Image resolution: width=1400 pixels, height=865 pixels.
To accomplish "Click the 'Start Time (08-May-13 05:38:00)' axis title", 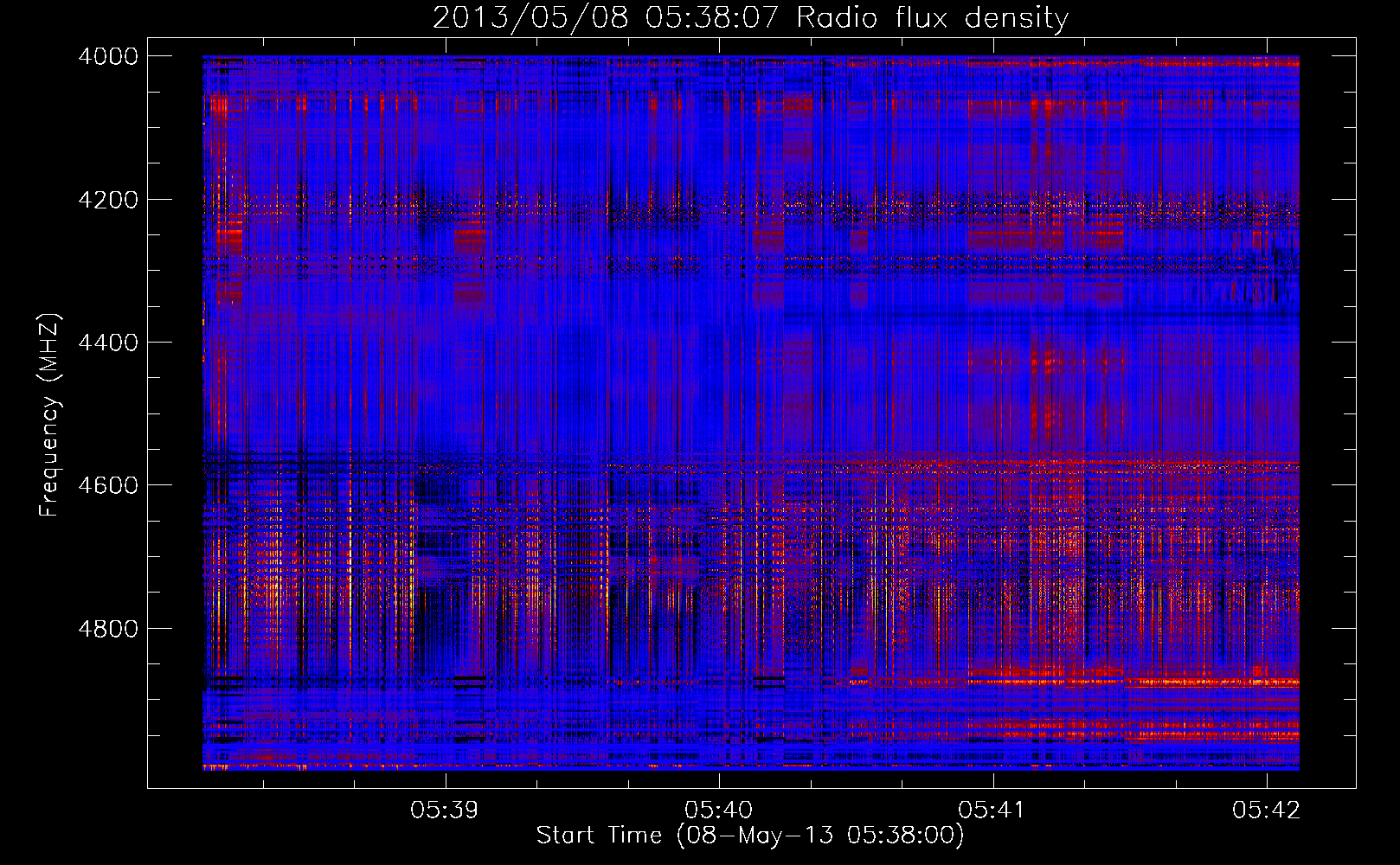I will pos(750,836).
